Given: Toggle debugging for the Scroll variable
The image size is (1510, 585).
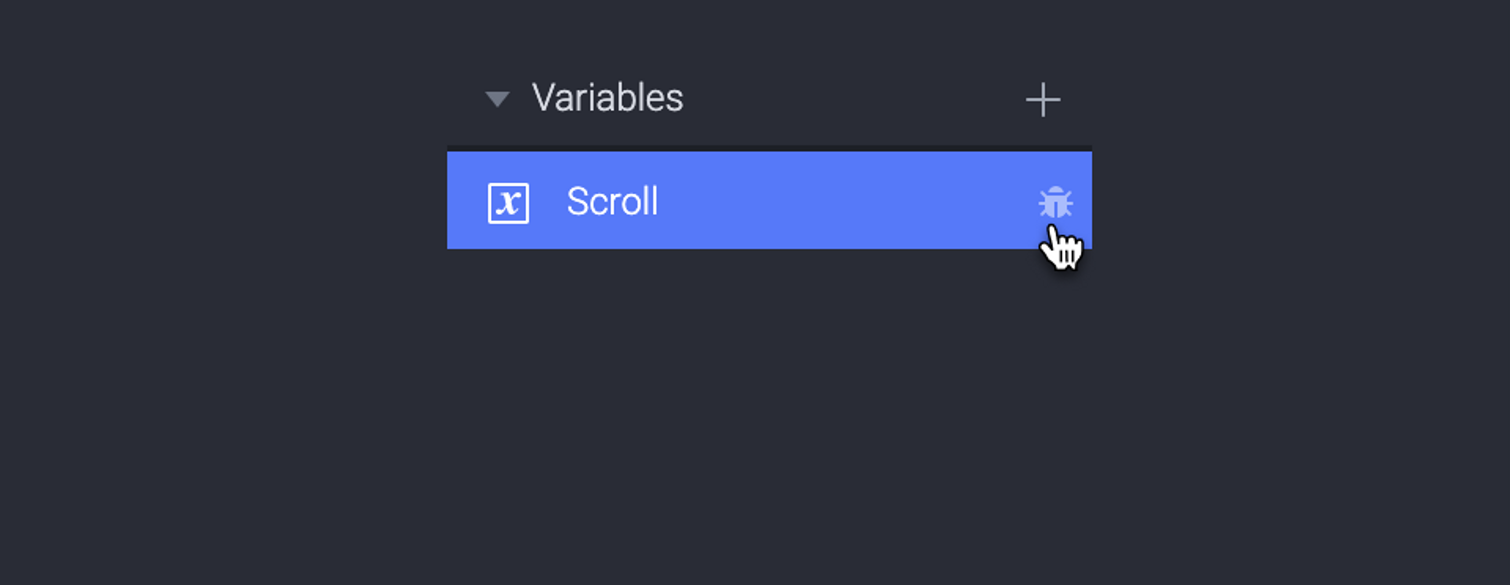Looking at the screenshot, I should 1055,203.
